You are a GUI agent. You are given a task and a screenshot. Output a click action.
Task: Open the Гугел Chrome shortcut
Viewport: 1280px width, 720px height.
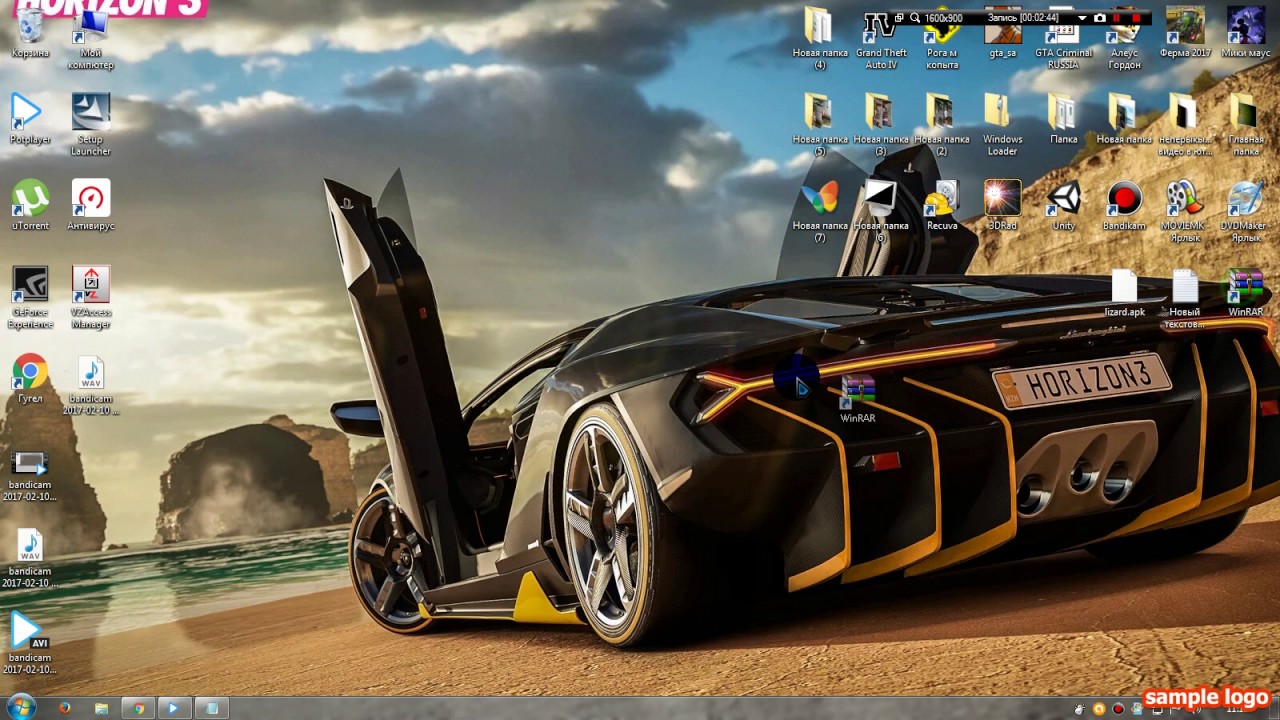[x=30, y=378]
